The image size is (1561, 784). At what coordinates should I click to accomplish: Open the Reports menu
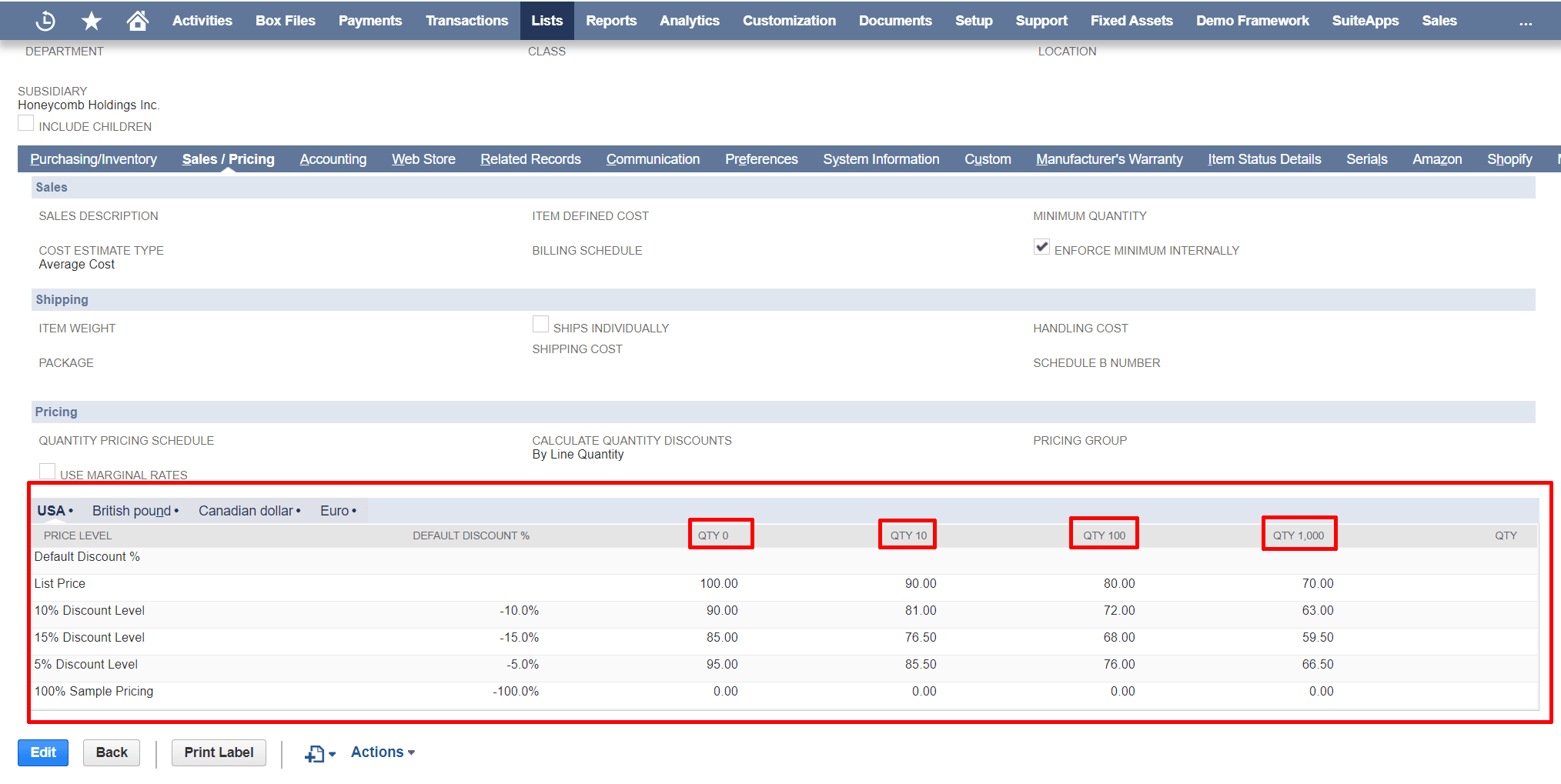click(x=611, y=21)
